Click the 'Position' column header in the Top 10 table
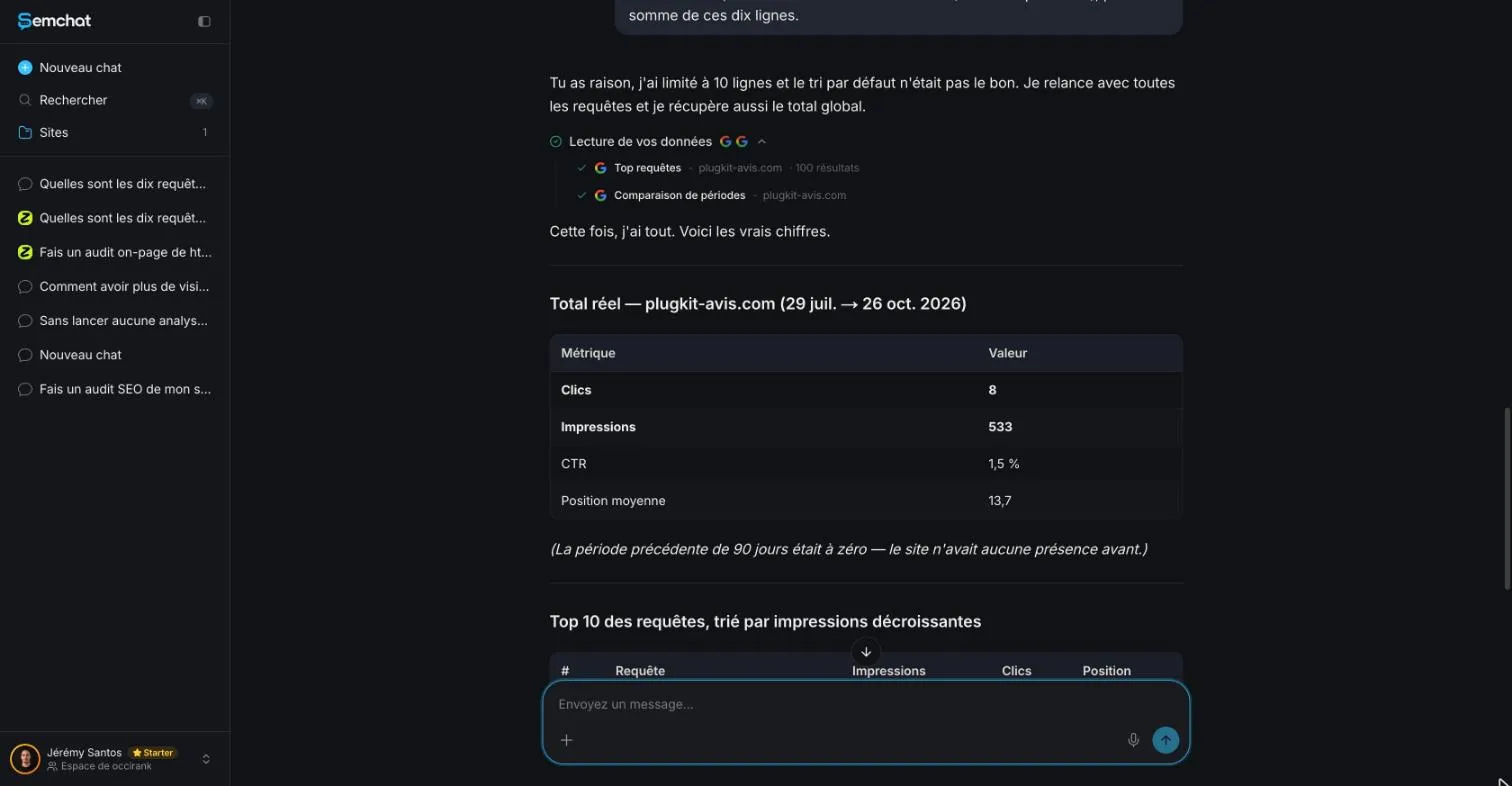1512x786 pixels. [x=1107, y=671]
